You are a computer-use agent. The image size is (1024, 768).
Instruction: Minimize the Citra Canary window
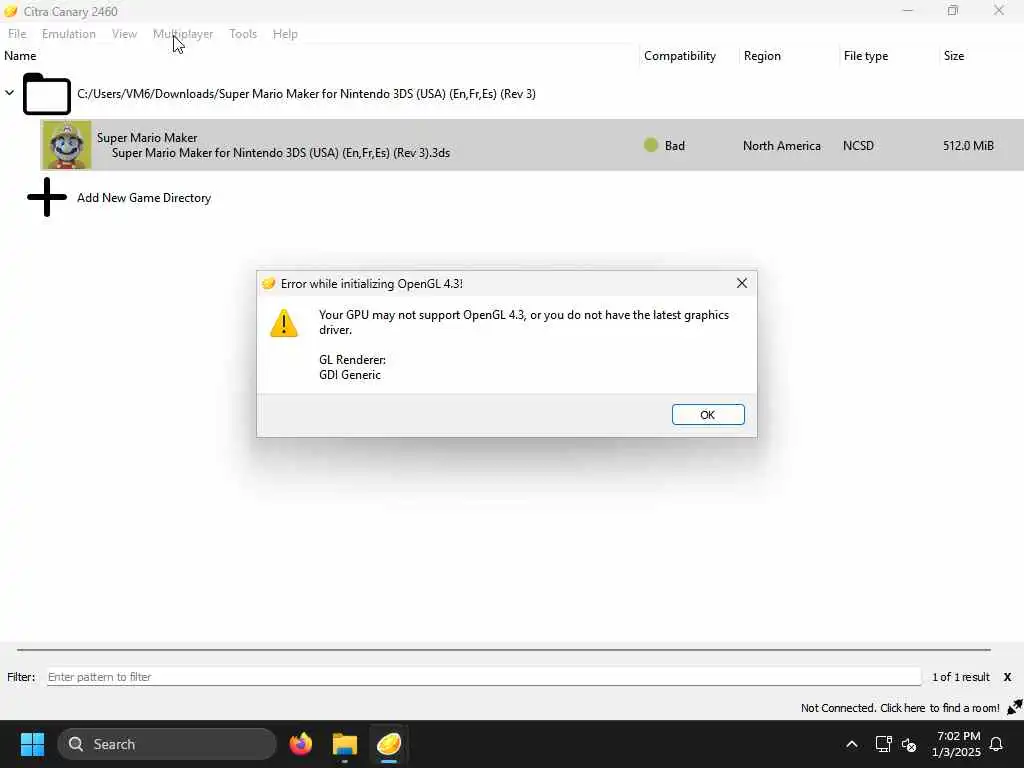click(908, 10)
